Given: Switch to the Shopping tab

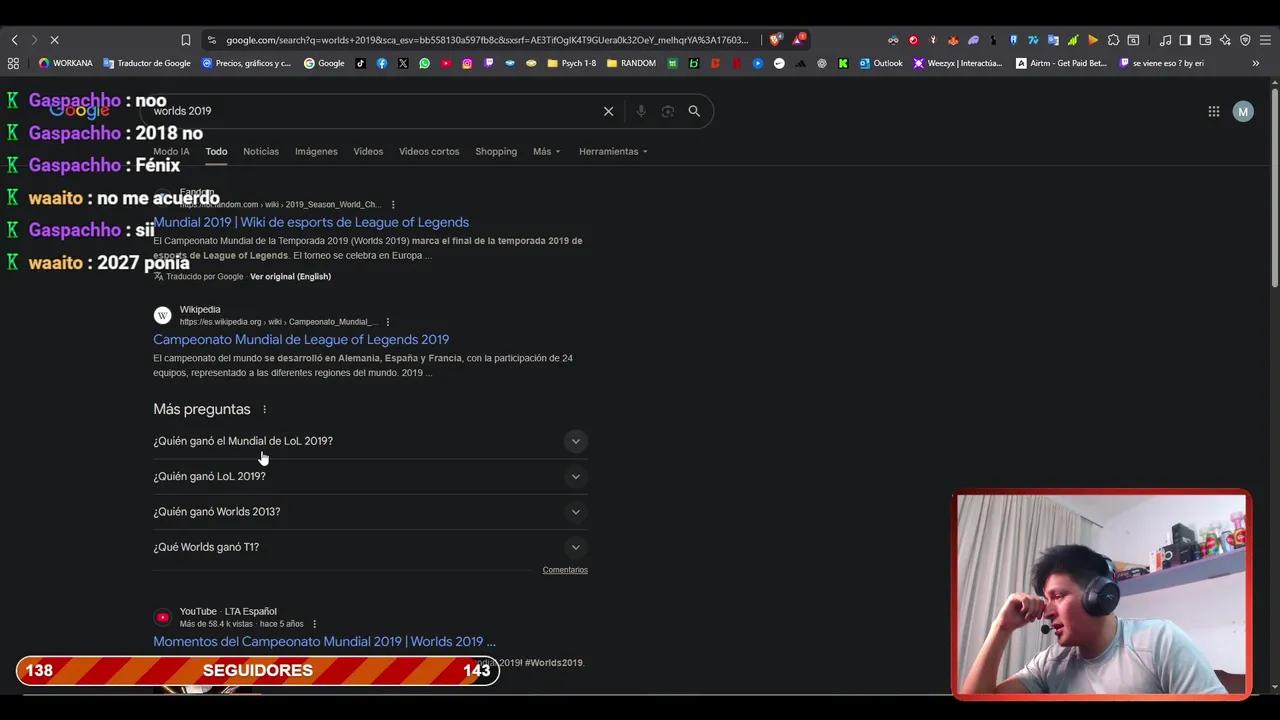Looking at the screenshot, I should click(x=496, y=152).
